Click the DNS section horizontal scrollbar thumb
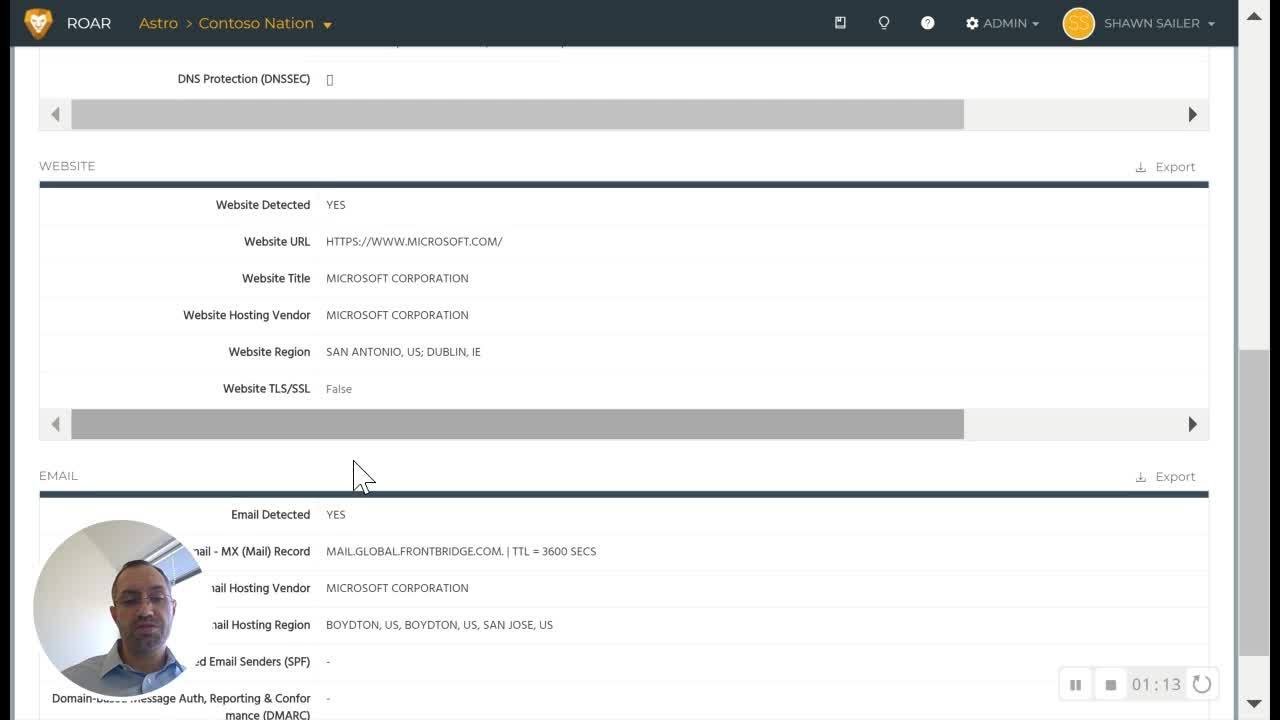This screenshot has height=720, width=1280. (x=517, y=114)
